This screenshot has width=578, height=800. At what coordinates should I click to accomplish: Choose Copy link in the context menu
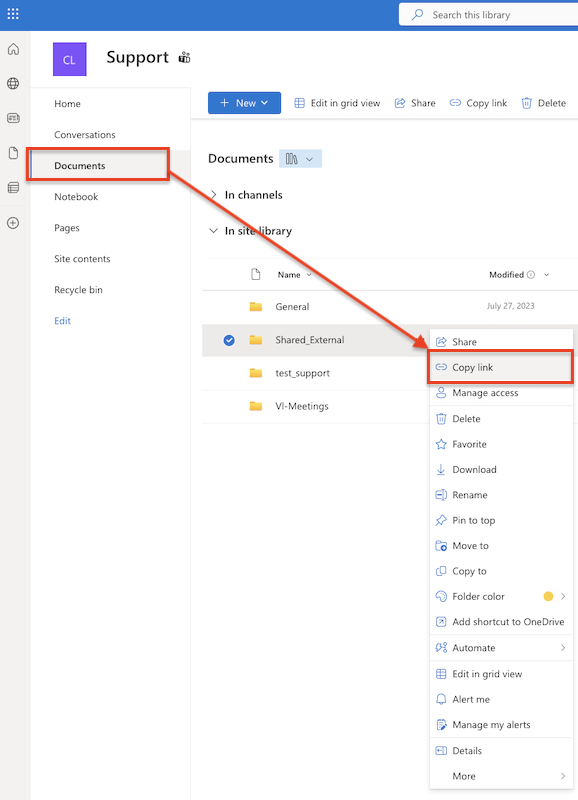point(501,367)
